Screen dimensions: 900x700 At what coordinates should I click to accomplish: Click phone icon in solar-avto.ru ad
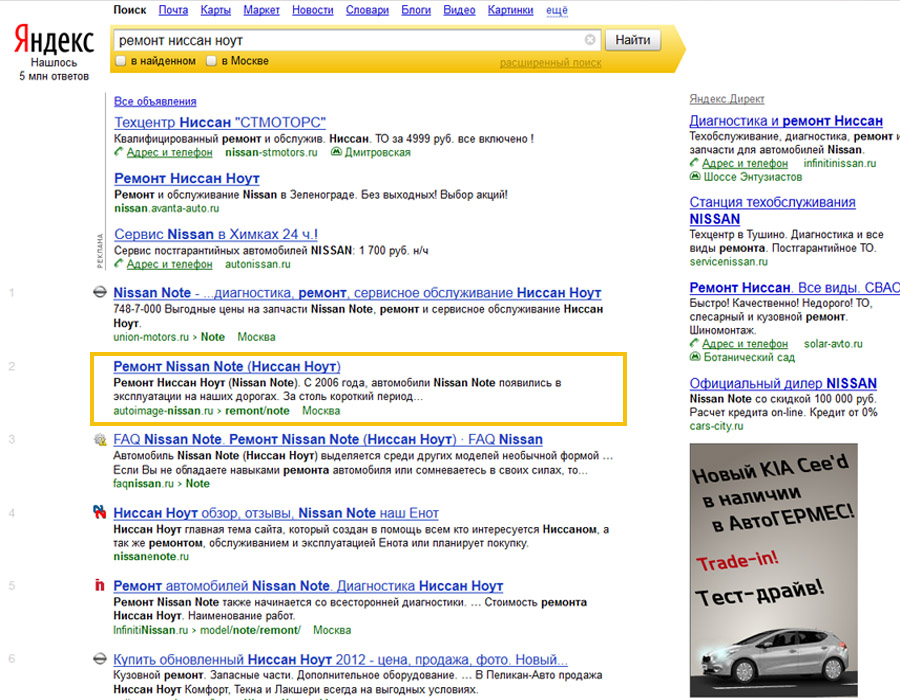click(695, 343)
